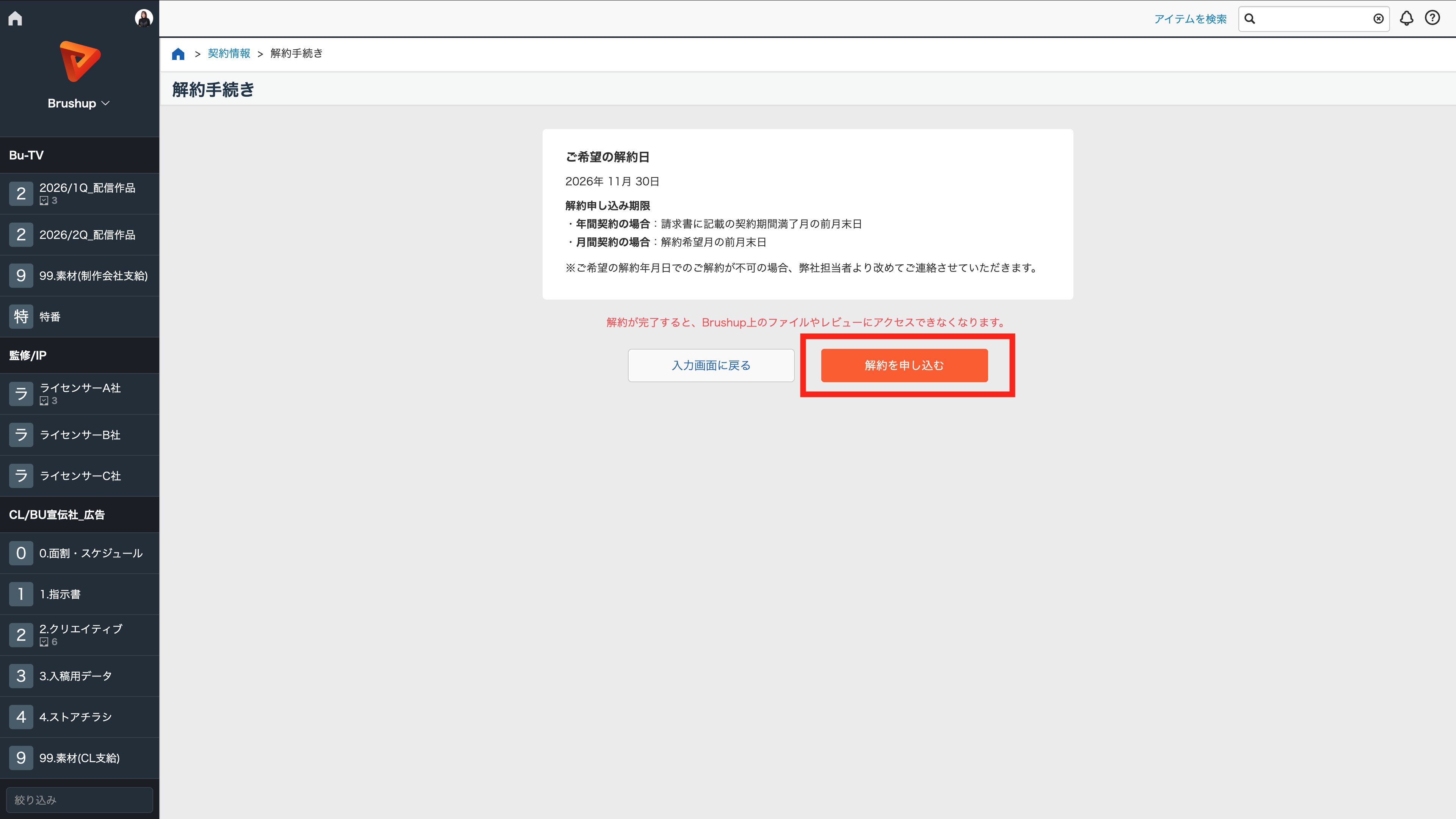Open the user profile avatar

(144, 18)
